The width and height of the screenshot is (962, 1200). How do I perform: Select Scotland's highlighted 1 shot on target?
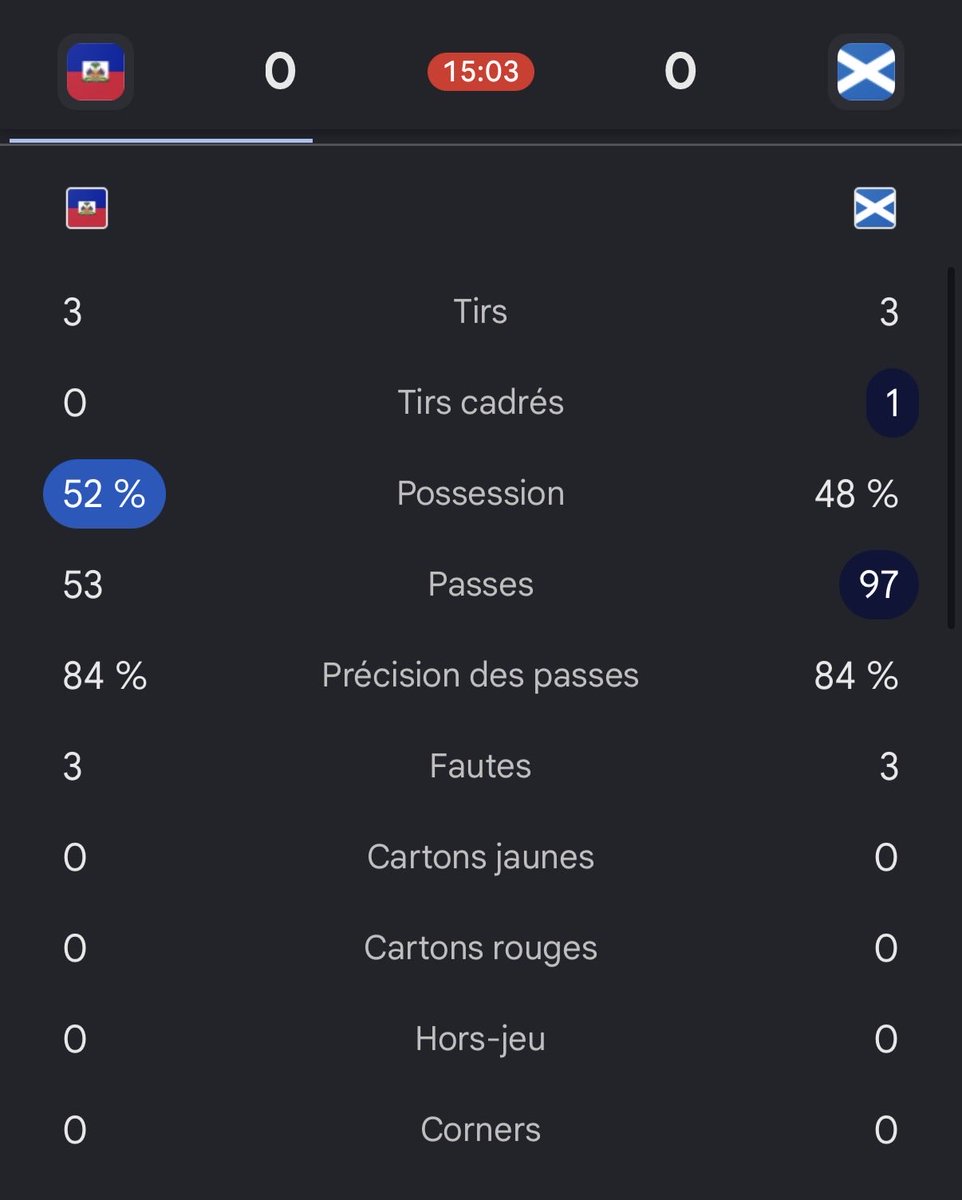892,403
